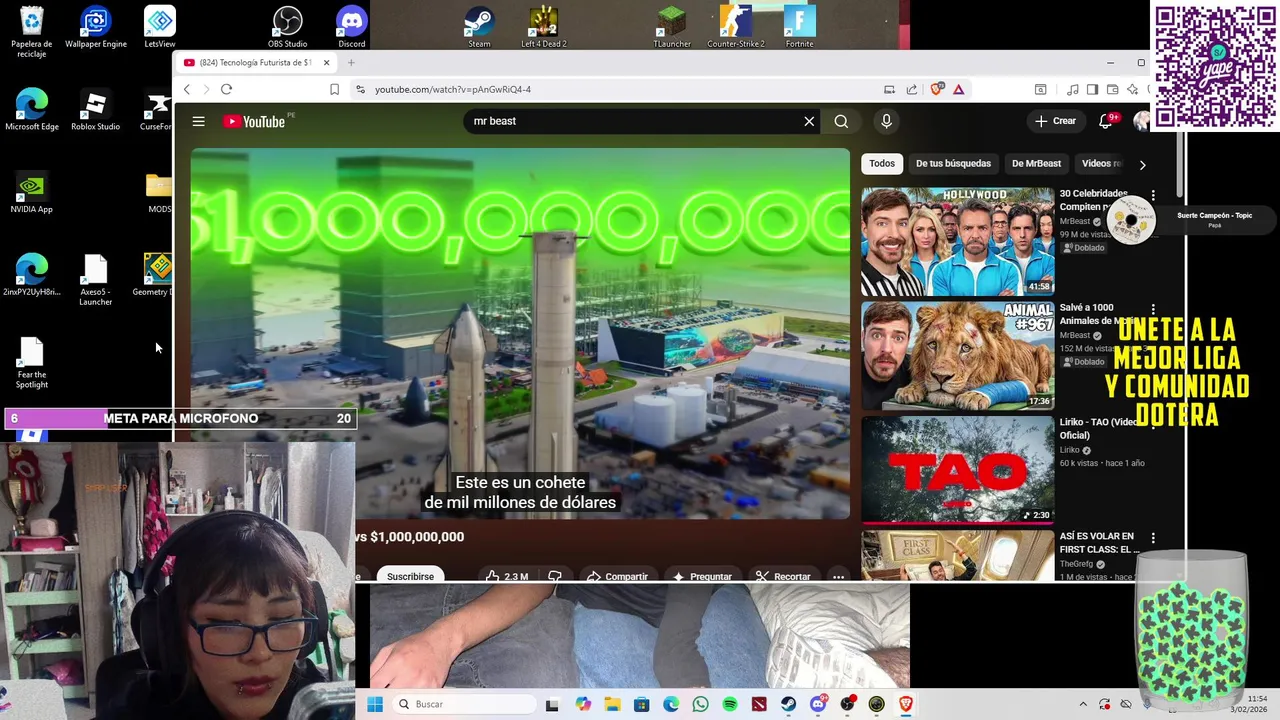The width and height of the screenshot is (1280, 720).
Task: Open OBS Studio desktop shortcut
Action: [287, 27]
